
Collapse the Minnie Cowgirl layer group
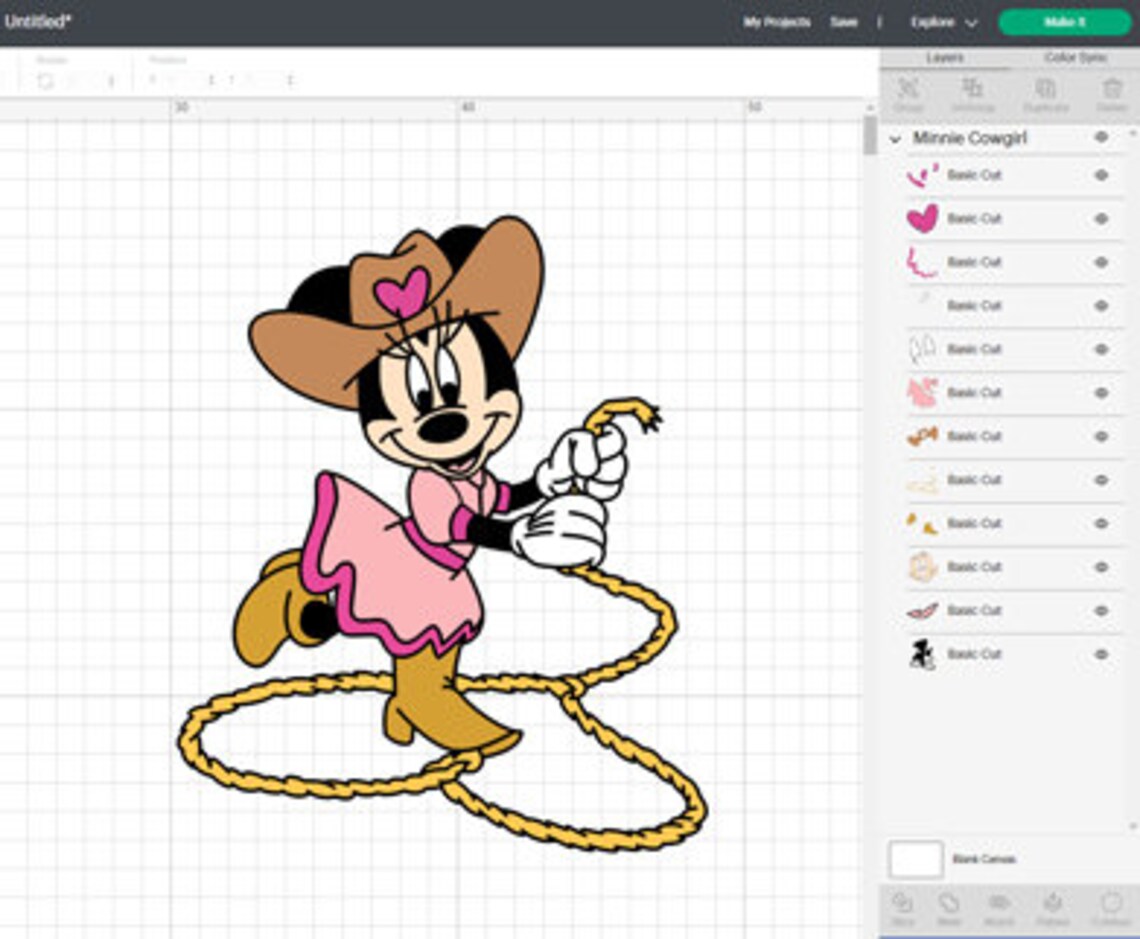click(896, 138)
